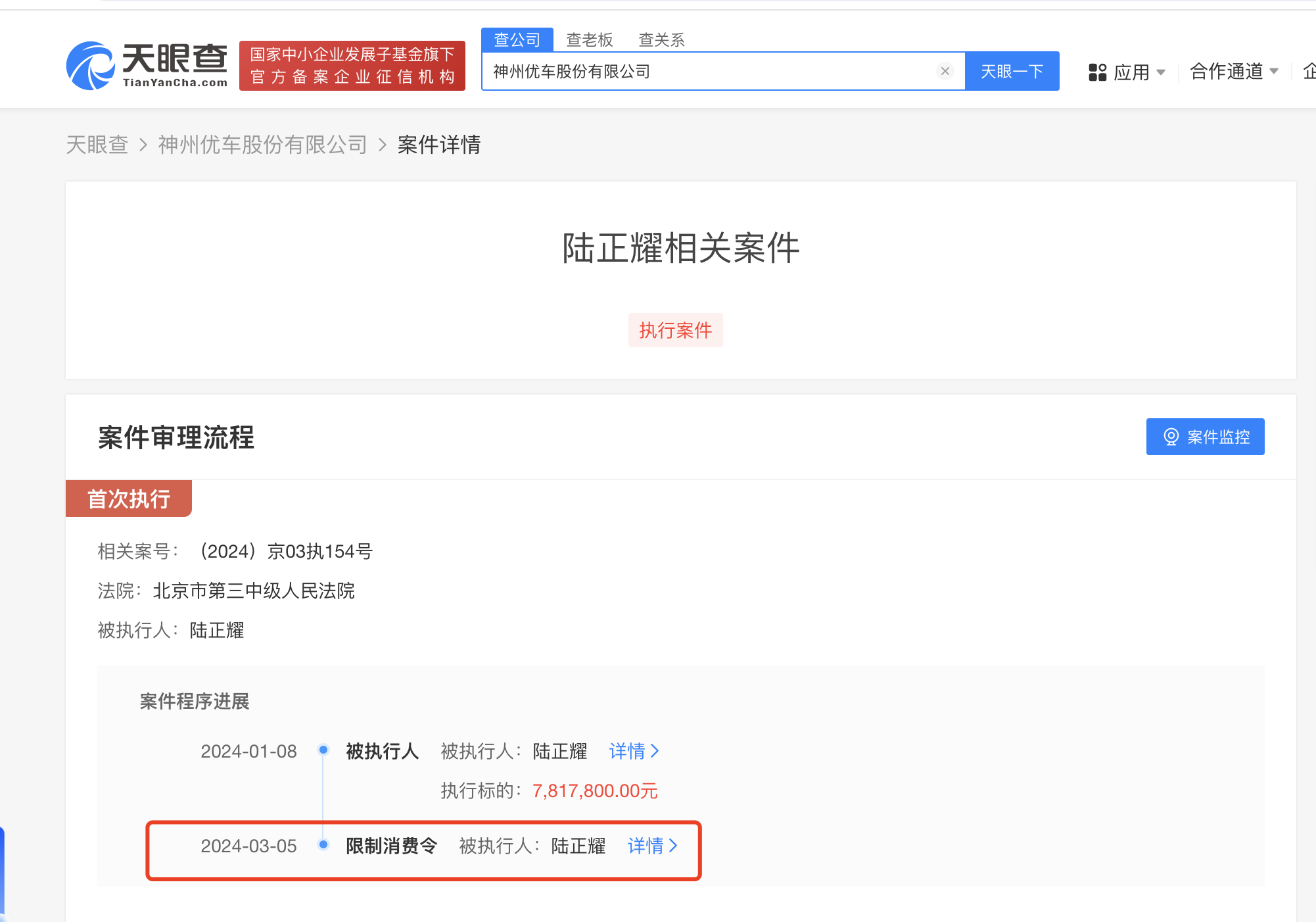Image resolution: width=1316 pixels, height=922 pixels.
Task: Click case number (2024)京03执154号
Action: 284,551
